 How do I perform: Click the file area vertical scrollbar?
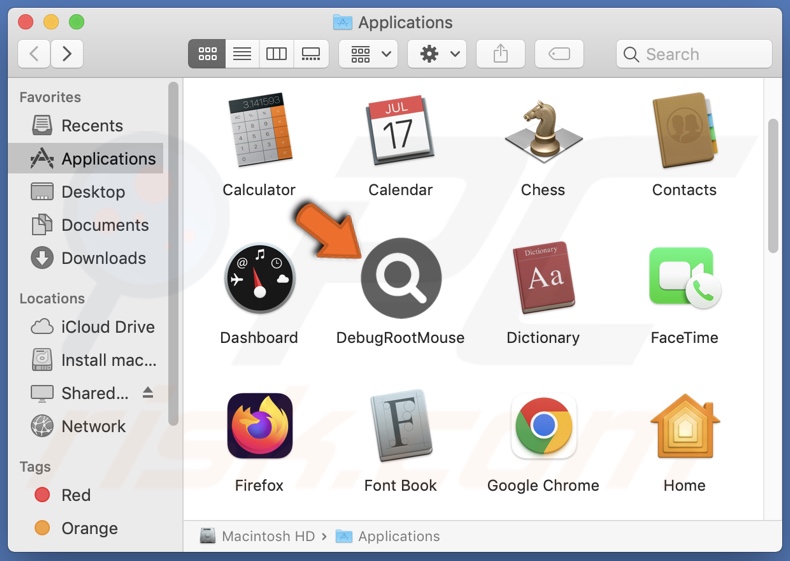pos(773,185)
